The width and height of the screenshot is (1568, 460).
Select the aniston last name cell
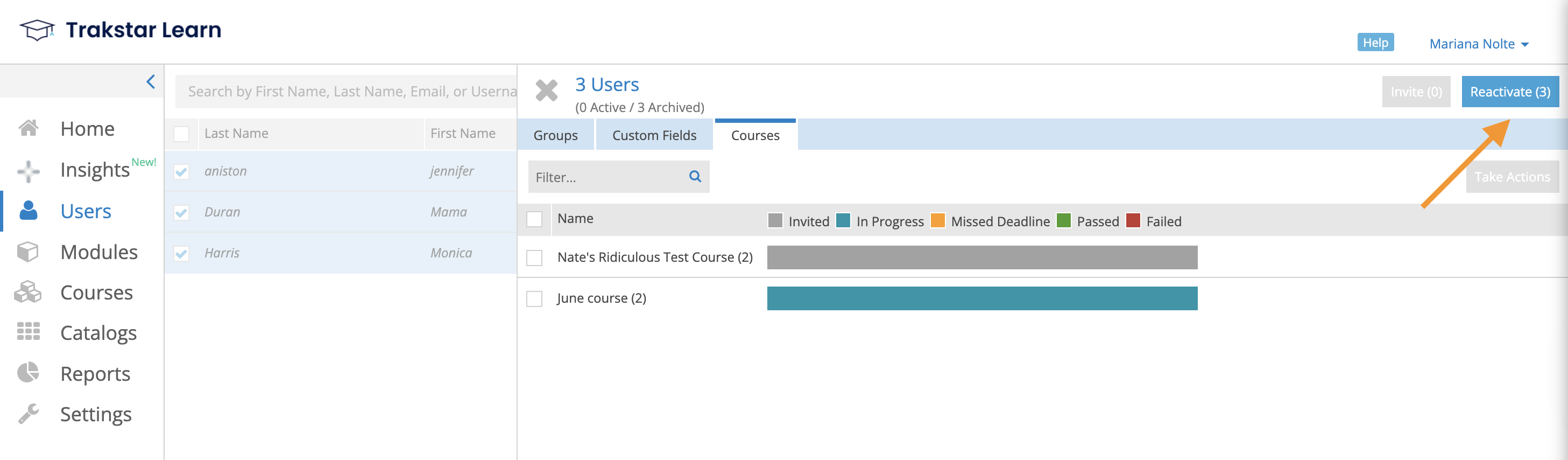click(225, 171)
